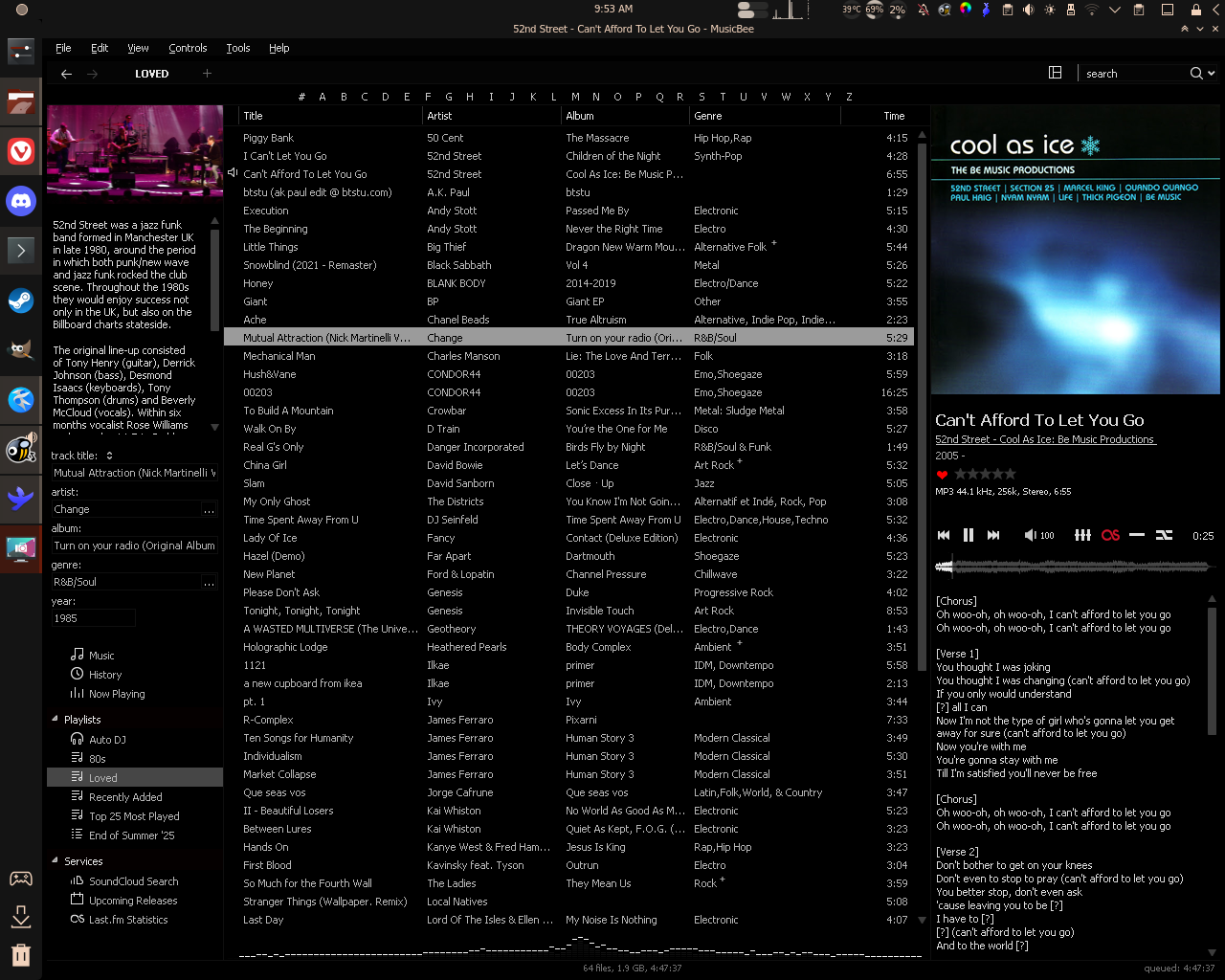Open the View menu
Image resolution: width=1225 pixels, height=980 pixels.
pyautogui.click(x=139, y=48)
